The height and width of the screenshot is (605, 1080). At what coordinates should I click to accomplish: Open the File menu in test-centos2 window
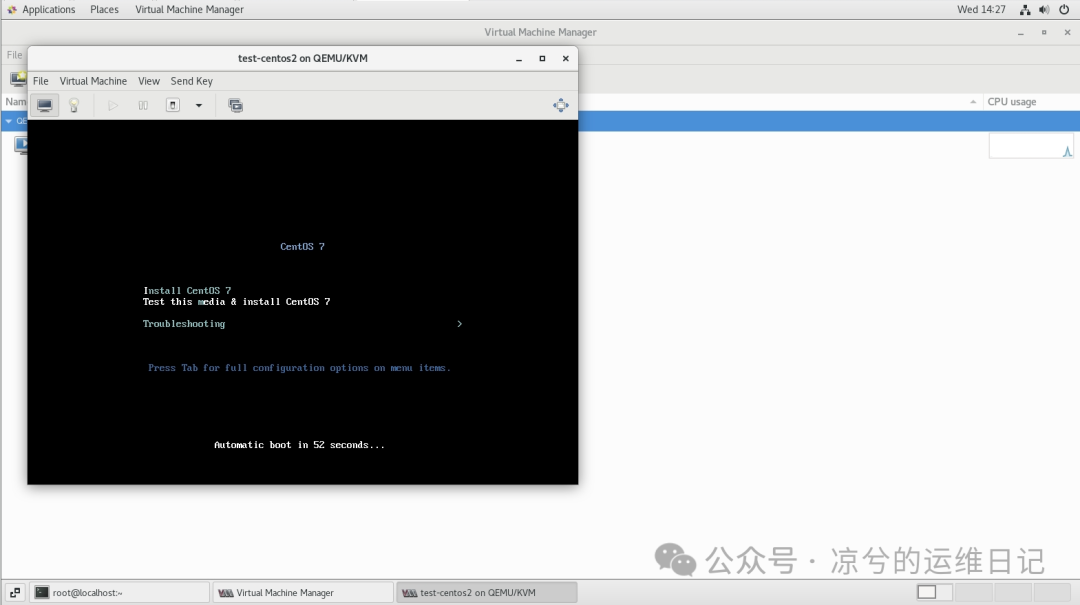coord(41,81)
